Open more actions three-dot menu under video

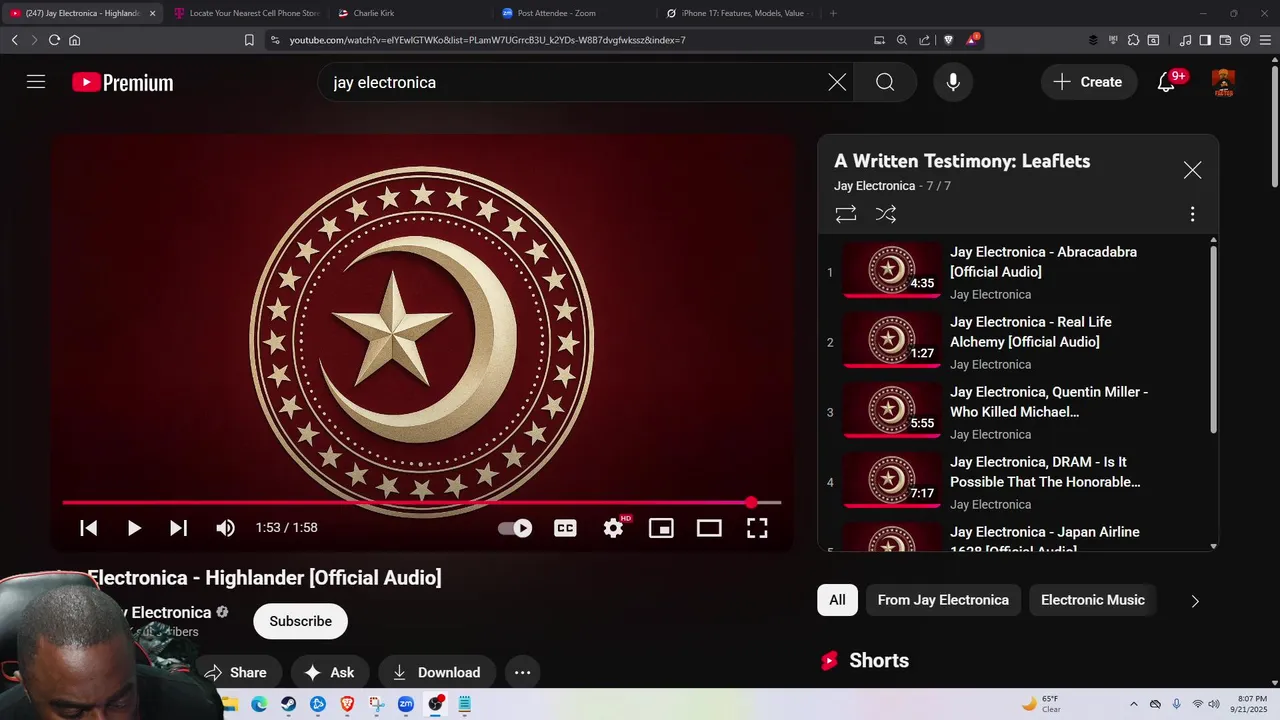(522, 673)
